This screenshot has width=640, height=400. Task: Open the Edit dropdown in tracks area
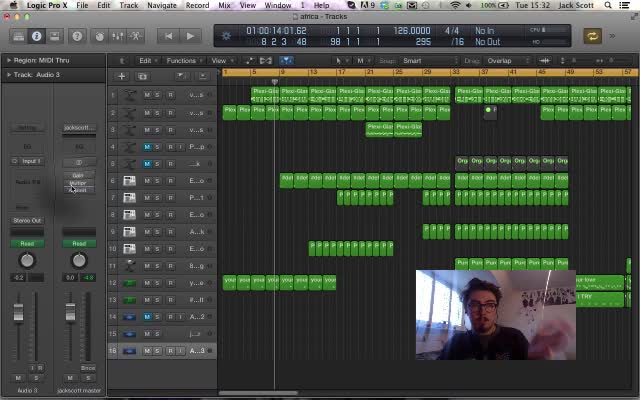[148, 60]
